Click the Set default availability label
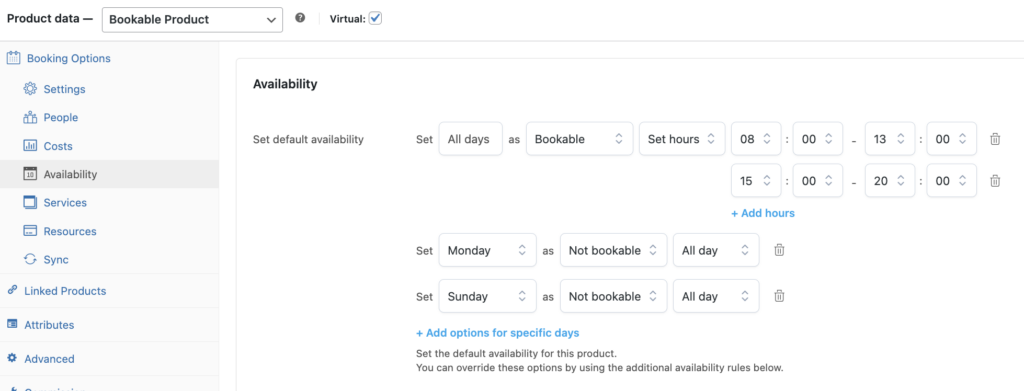The height and width of the screenshot is (391, 1024). [x=308, y=139]
